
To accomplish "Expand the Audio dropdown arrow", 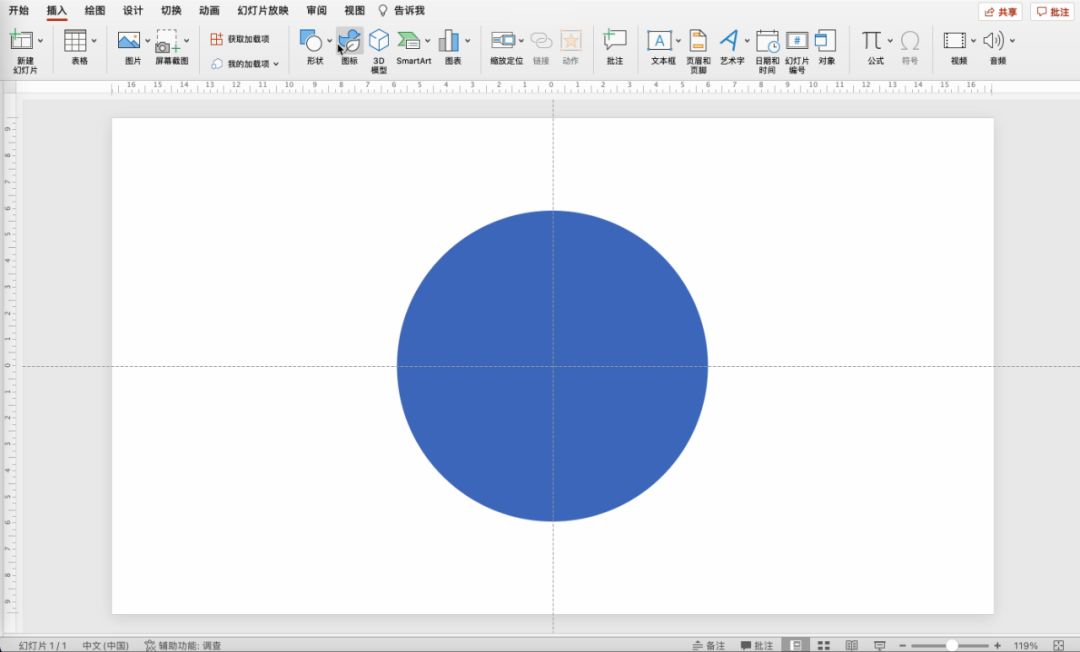I will click(1012, 41).
